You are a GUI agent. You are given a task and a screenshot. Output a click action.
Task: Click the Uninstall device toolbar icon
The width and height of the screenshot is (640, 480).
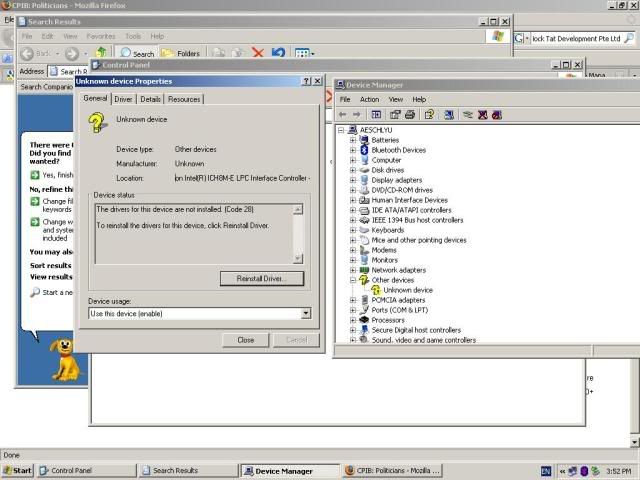coord(482,115)
